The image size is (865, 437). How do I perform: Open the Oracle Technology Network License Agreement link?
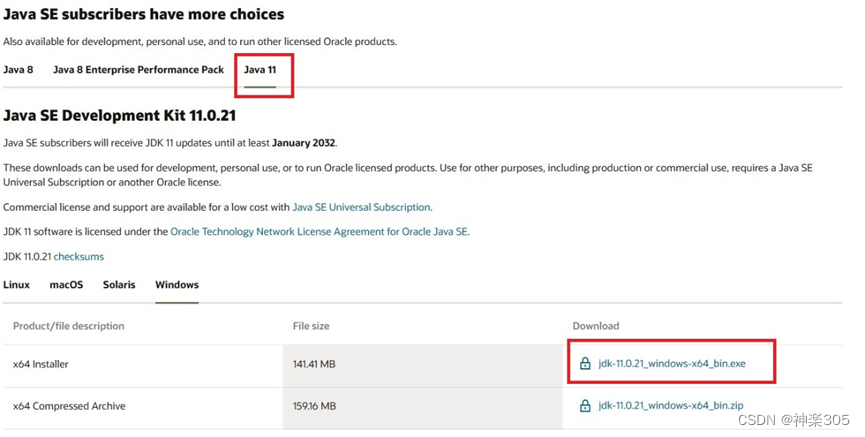[319, 232]
